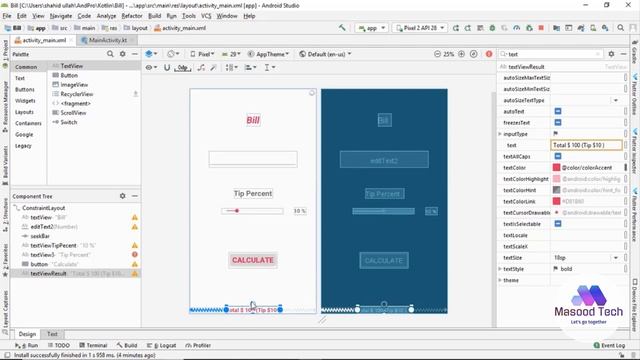Open the Terminal tool window
The height and width of the screenshot is (360, 640).
coord(93,345)
